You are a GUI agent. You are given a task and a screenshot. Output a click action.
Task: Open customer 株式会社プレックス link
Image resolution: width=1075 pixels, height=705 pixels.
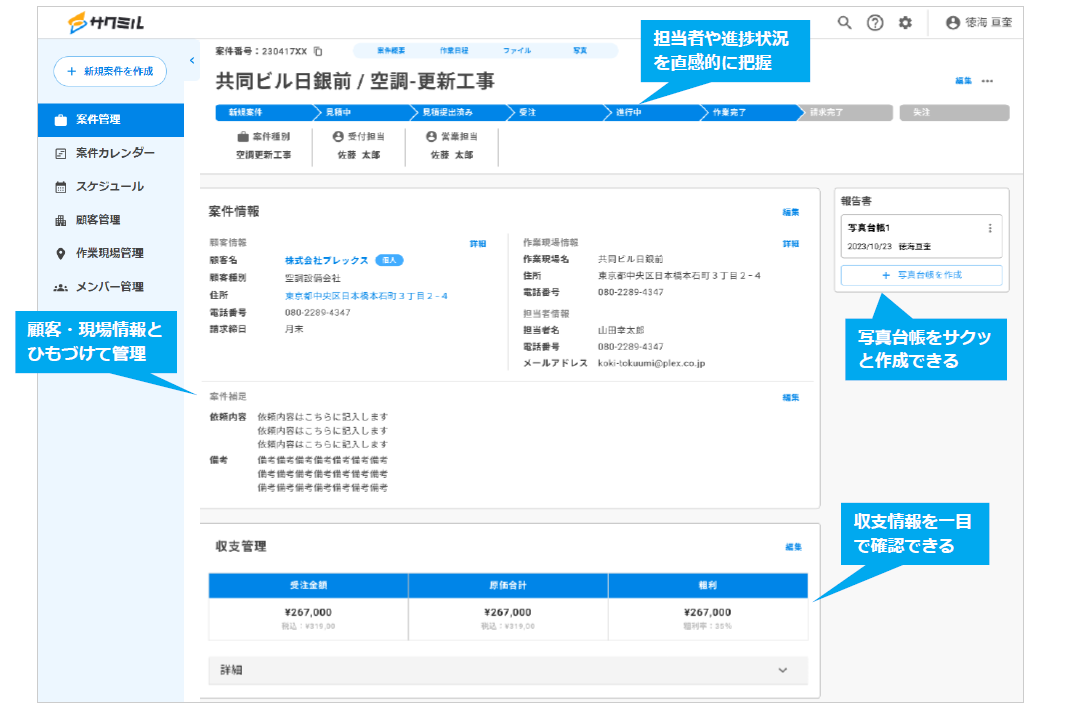point(327,261)
